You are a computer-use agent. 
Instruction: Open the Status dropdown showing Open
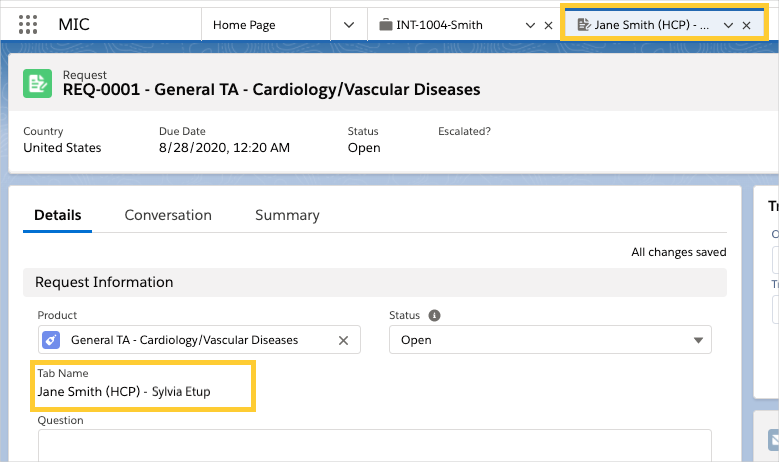[x=550, y=340]
